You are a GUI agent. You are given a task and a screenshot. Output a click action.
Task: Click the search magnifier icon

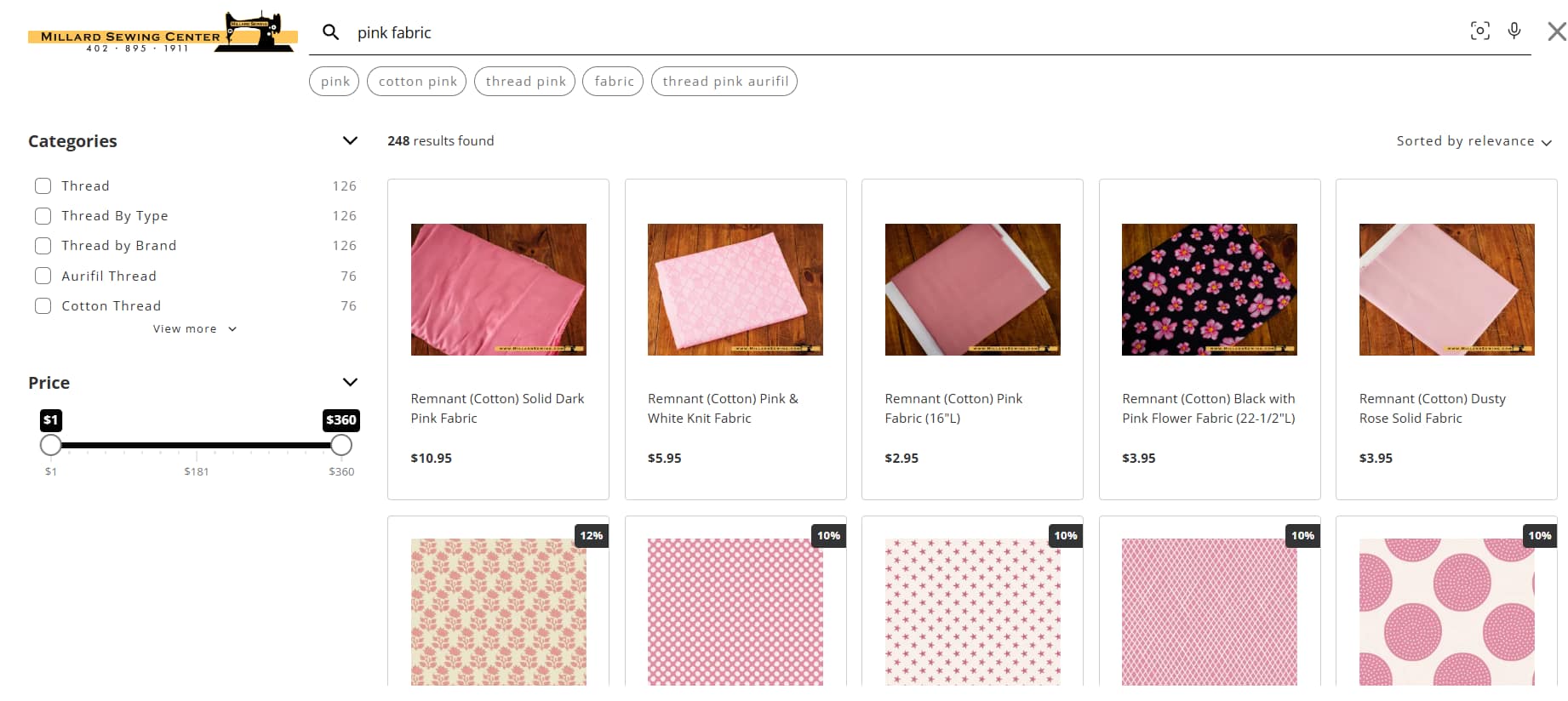pyautogui.click(x=330, y=32)
